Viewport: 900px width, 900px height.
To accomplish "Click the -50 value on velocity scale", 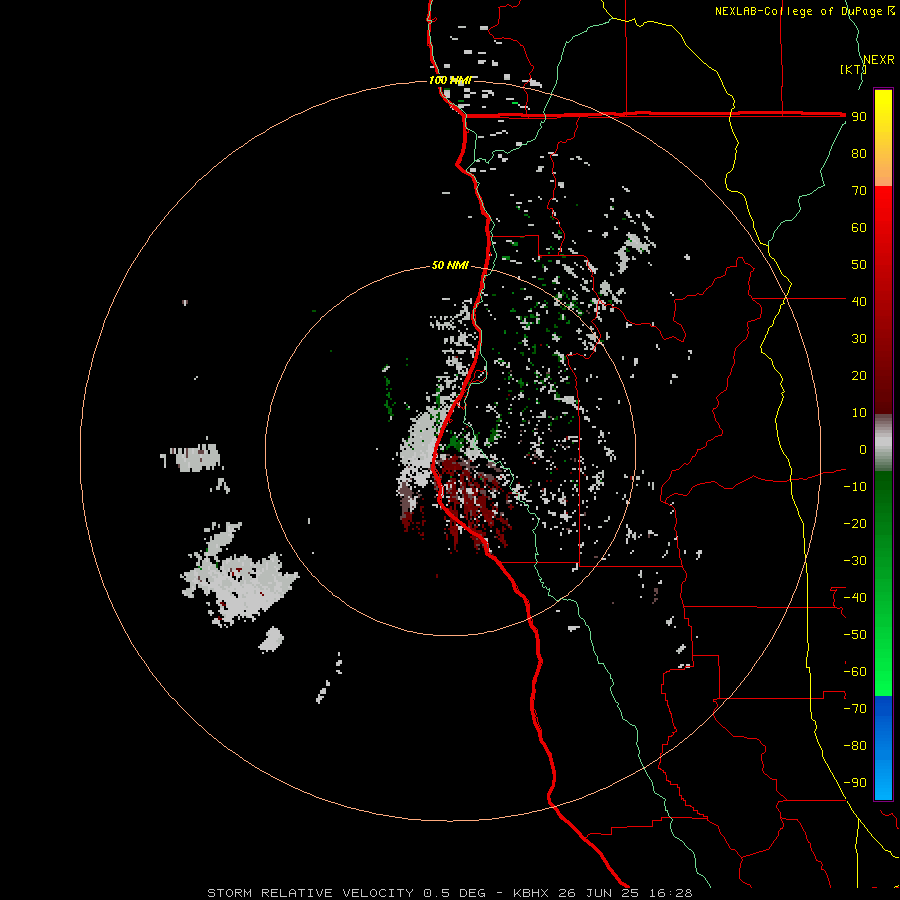I will 855,635.
